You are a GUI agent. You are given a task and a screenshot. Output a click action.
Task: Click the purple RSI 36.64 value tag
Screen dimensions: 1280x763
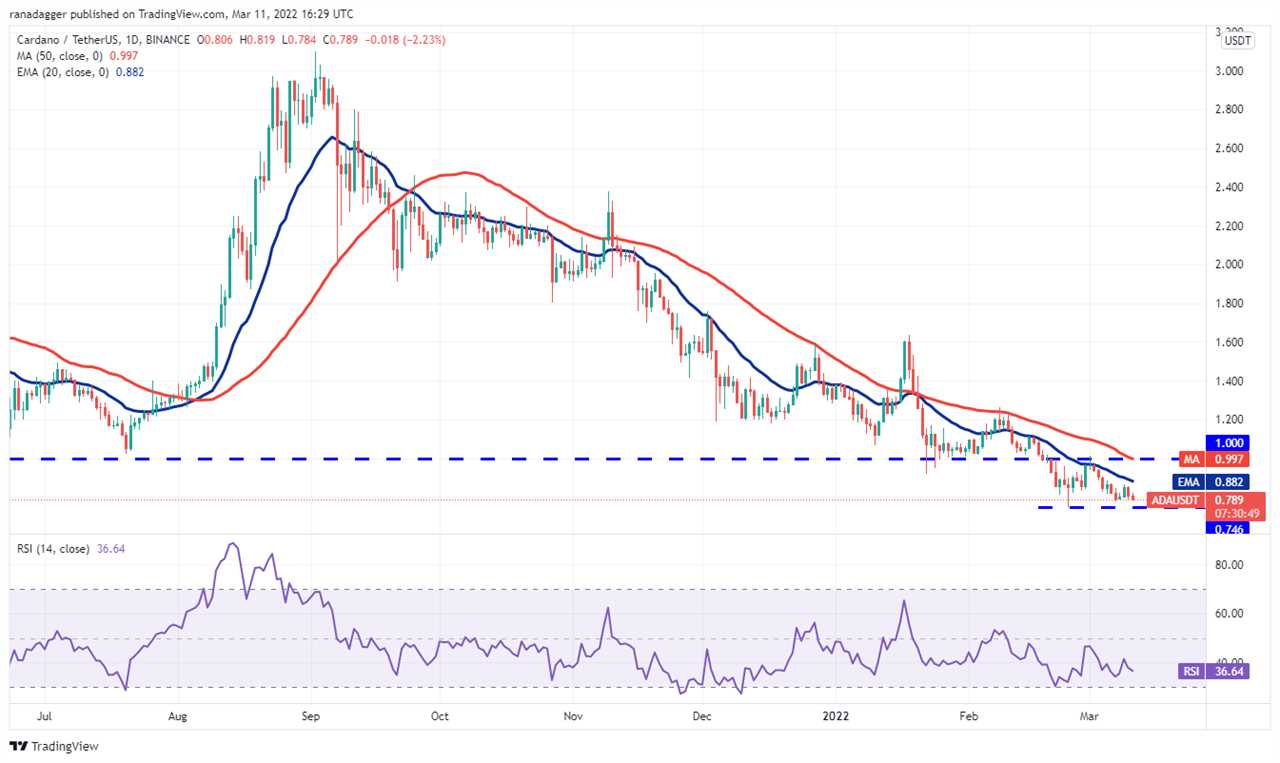point(1213,672)
